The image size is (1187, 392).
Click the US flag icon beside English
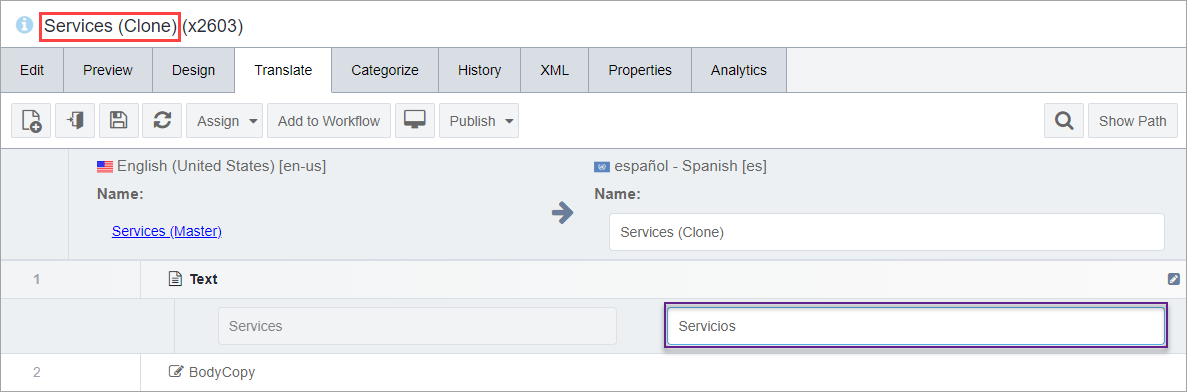coord(104,167)
